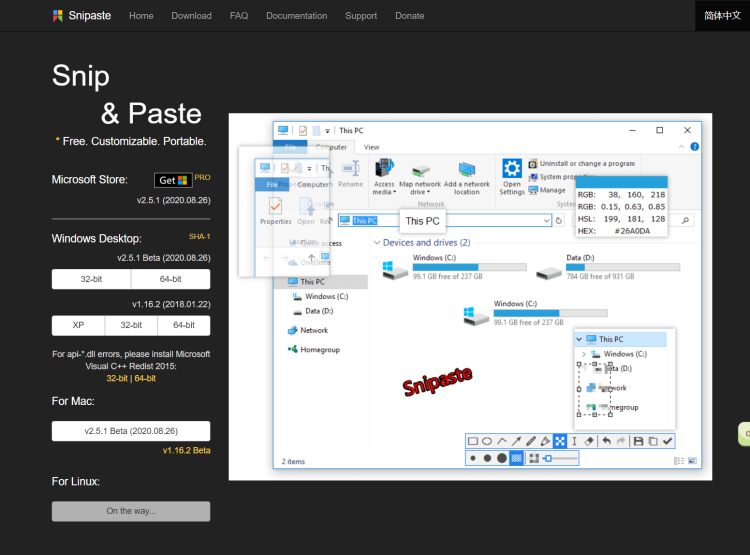This screenshot has height=555, width=750.
Task: Open the Visual C++ Redist 32-bit link
Action: [x=117, y=378]
